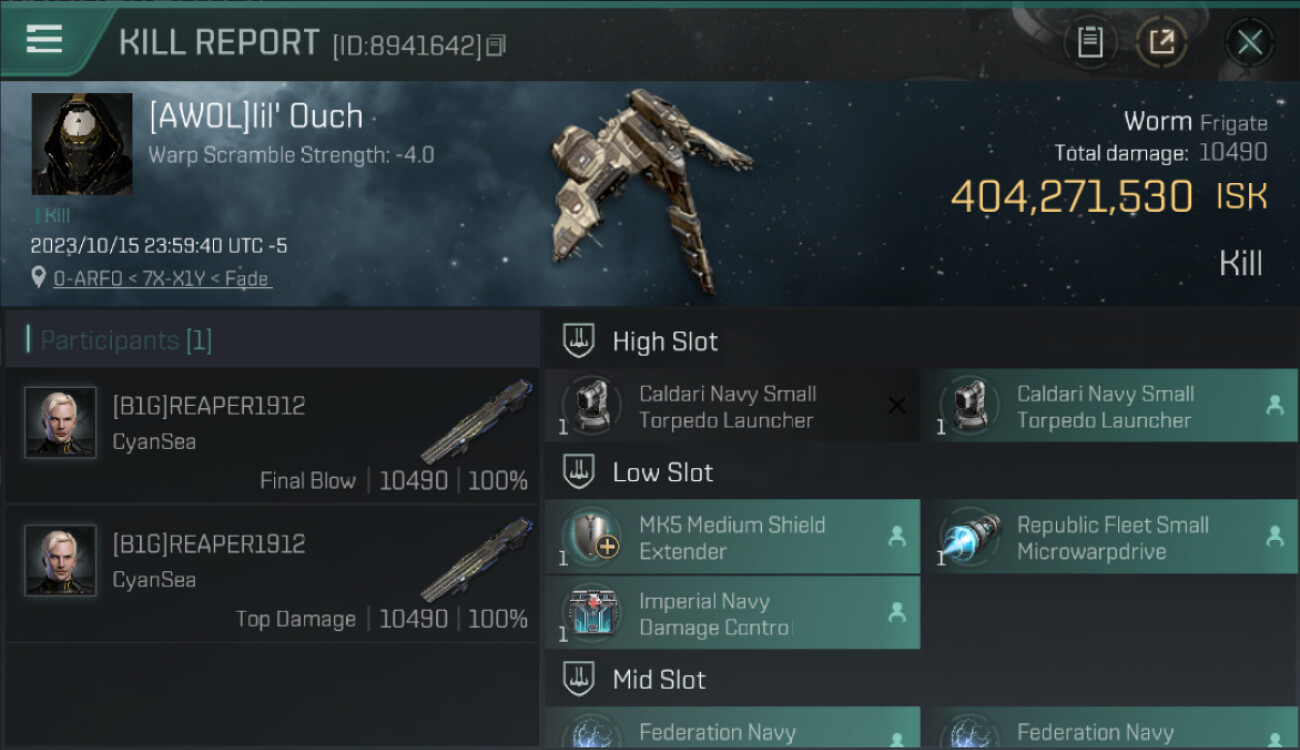The image size is (1300, 750).
Task: Click the location pin icon
Action: [39, 278]
